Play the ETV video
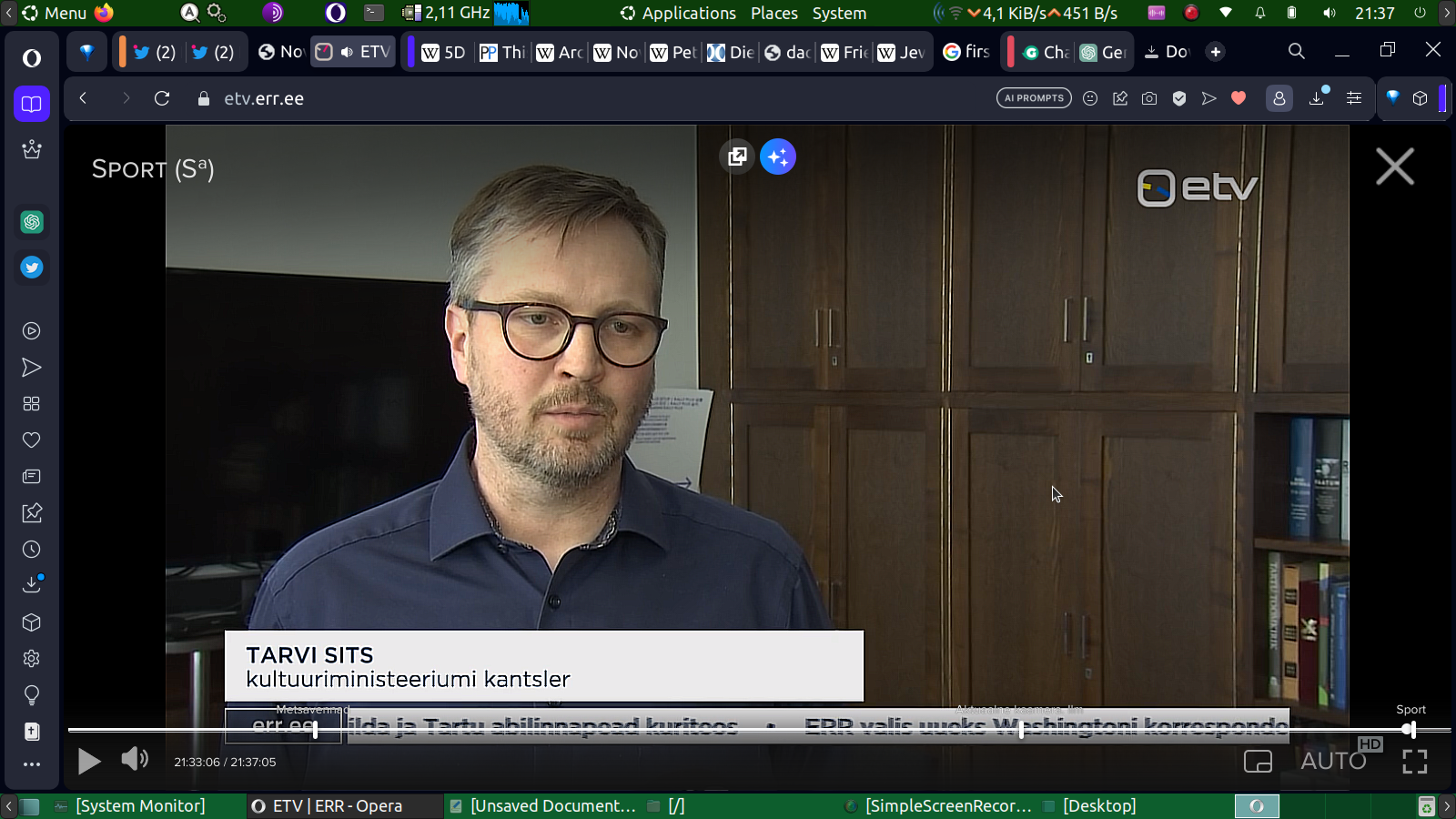The width and height of the screenshot is (1456, 819). 89,761
